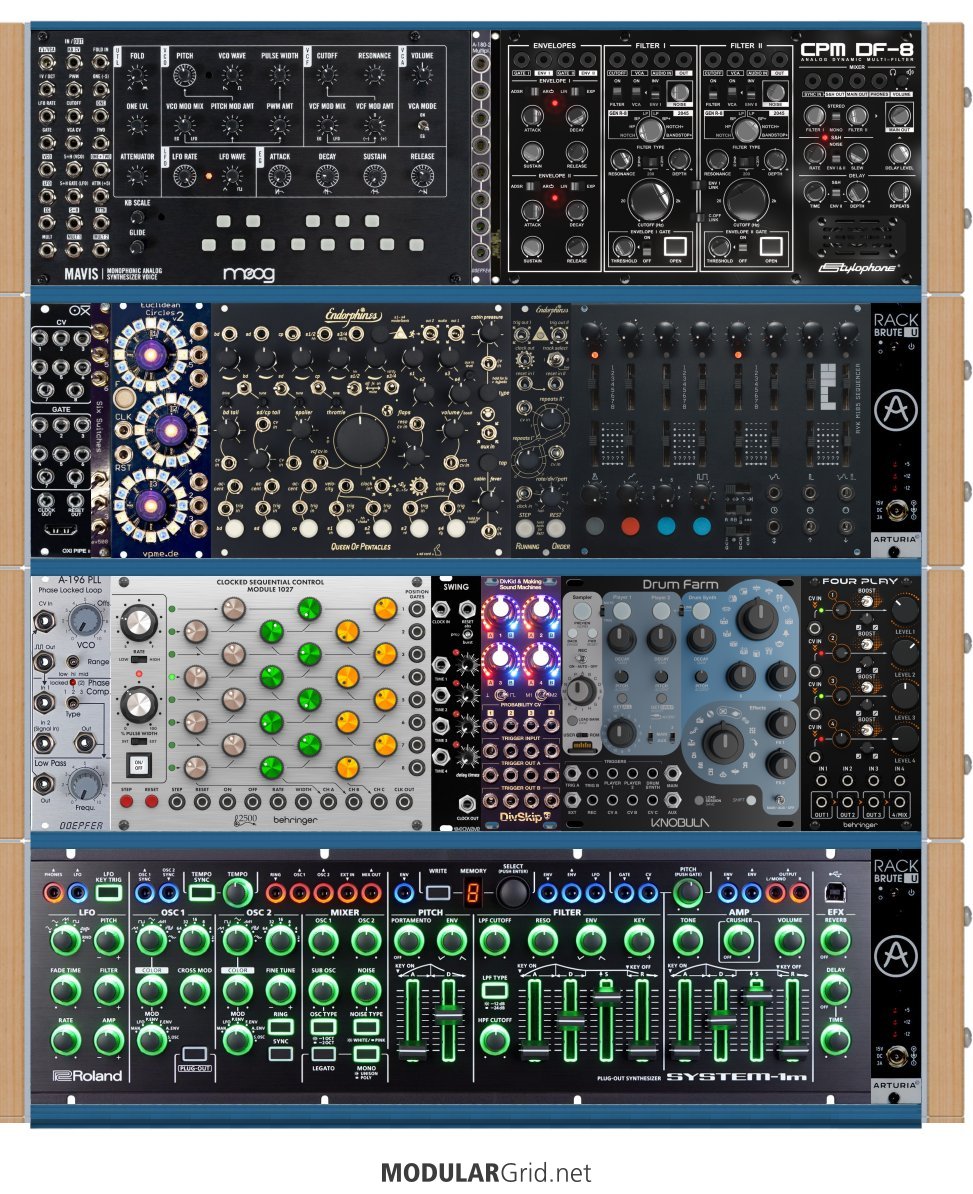
Task: Click the System-1m HPF CUTOFF knob
Action: click(495, 1039)
